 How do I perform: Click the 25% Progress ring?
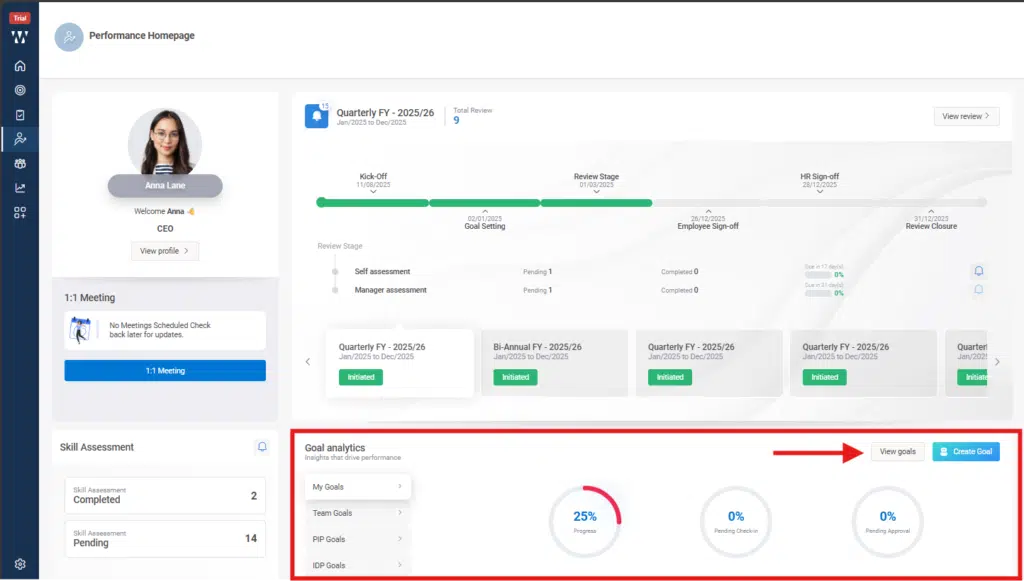[x=585, y=519]
